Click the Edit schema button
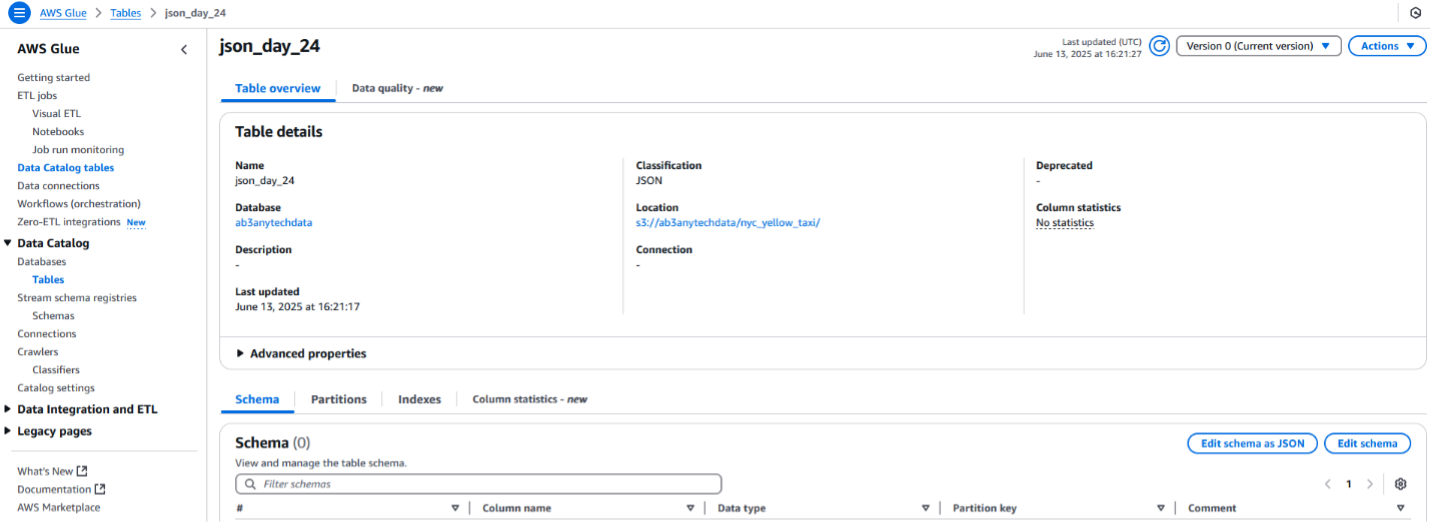This screenshot has height=525, width=1430. pos(1367,443)
